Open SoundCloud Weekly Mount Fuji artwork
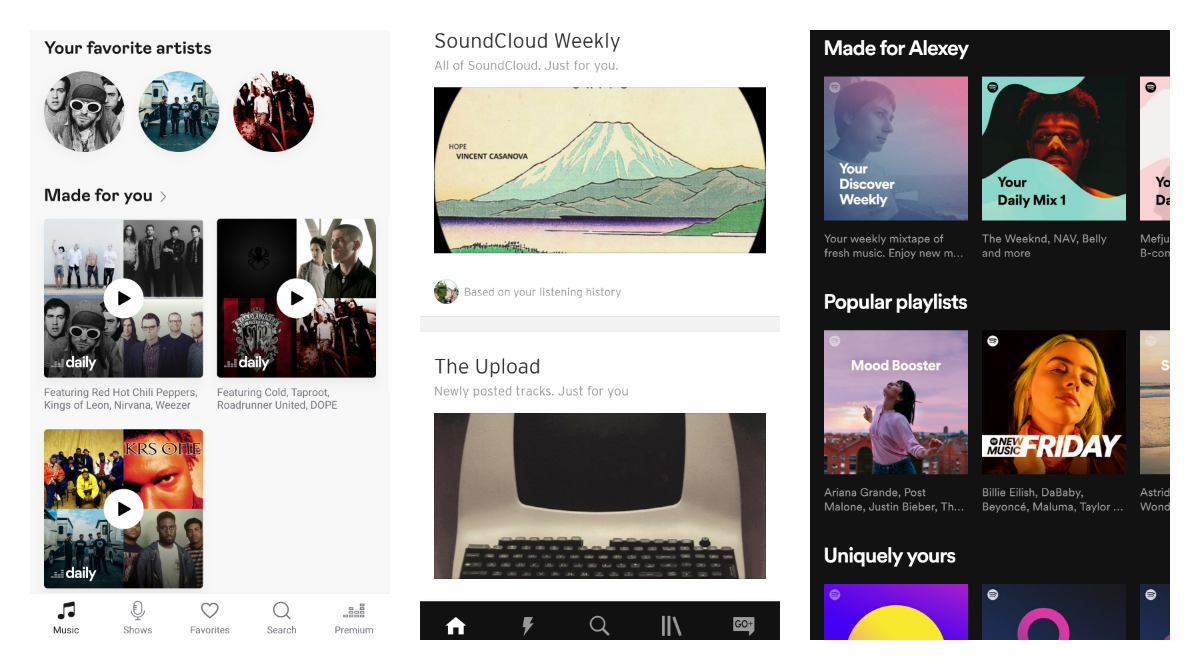 coord(600,170)
